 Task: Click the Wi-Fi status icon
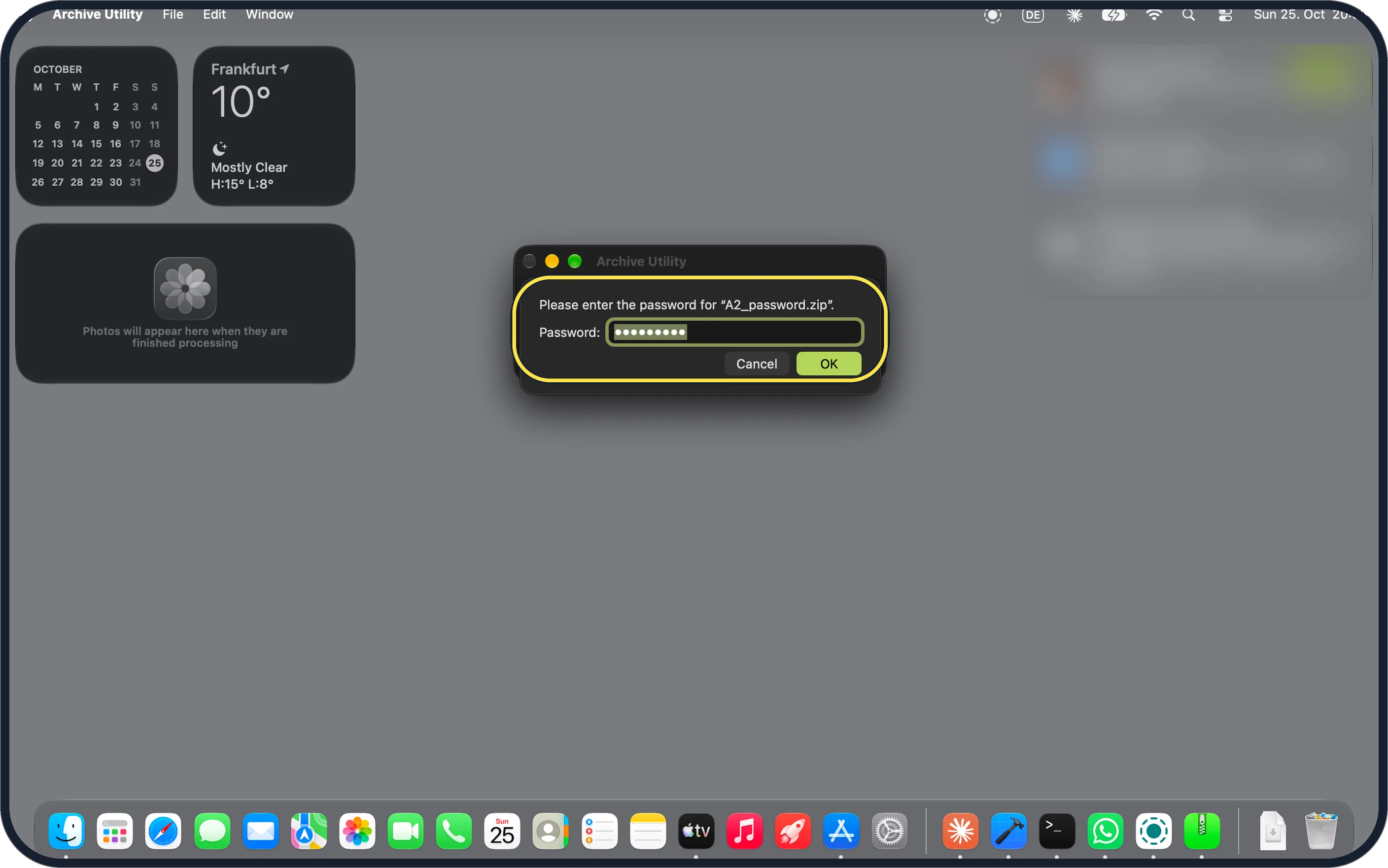click(x=1154, y=15)
